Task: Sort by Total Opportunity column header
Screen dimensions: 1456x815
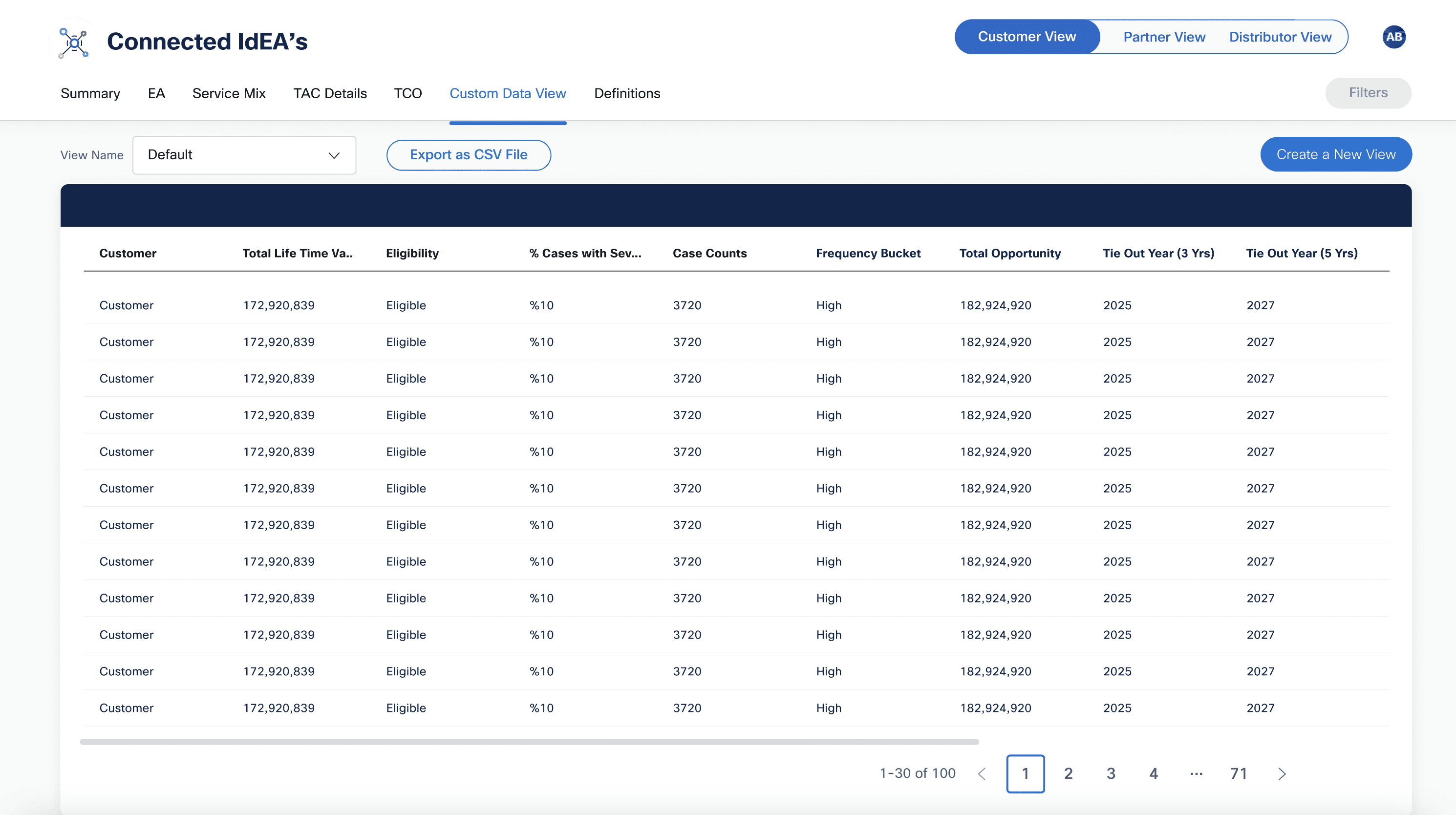Action: (x=1009, y=253)
